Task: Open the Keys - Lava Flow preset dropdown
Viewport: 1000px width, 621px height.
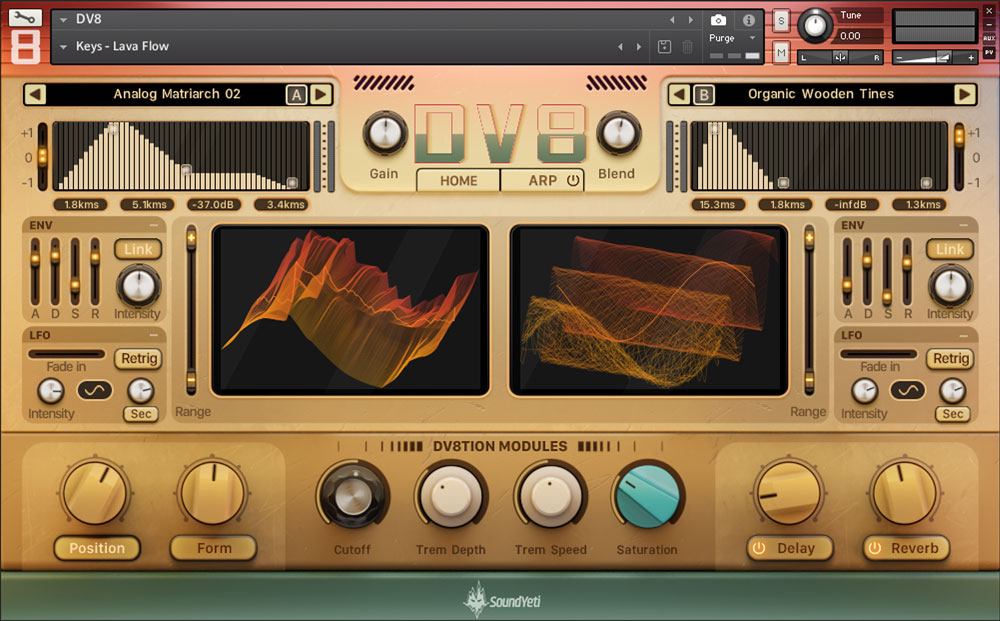Action: click(63, 47)
